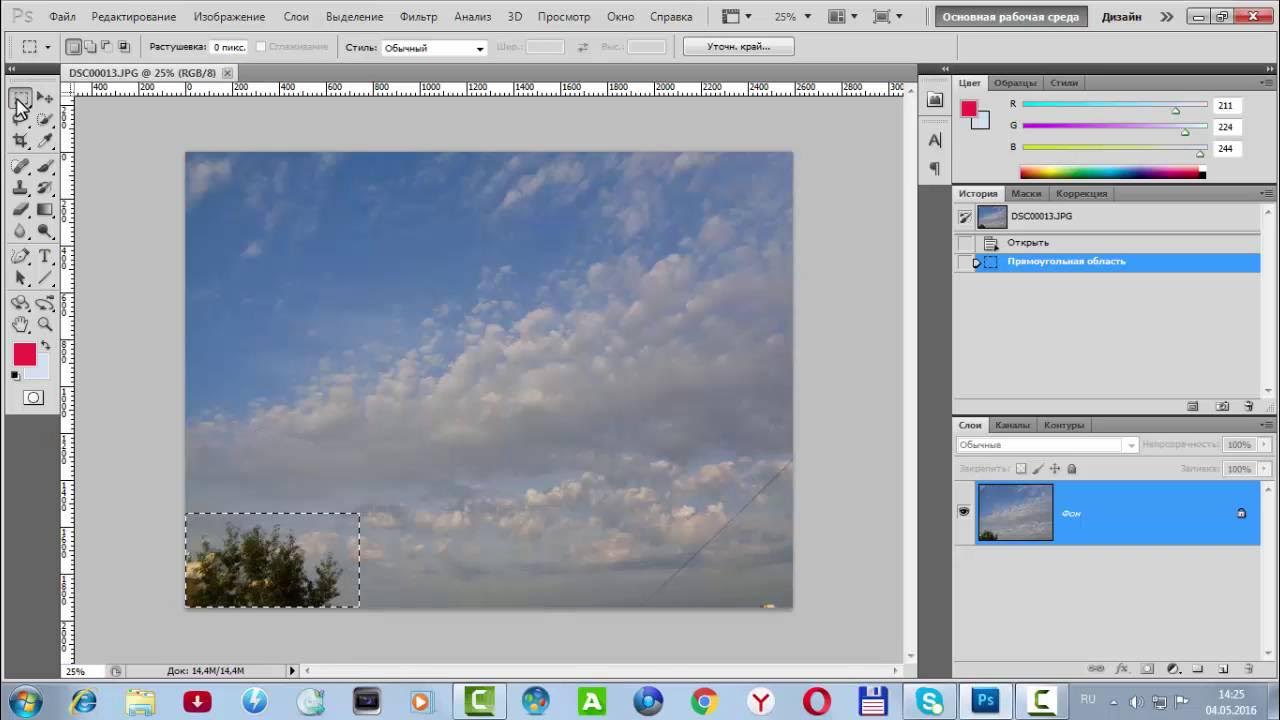
Task: Open the Изображение menu
Action: tap(230, 17)
